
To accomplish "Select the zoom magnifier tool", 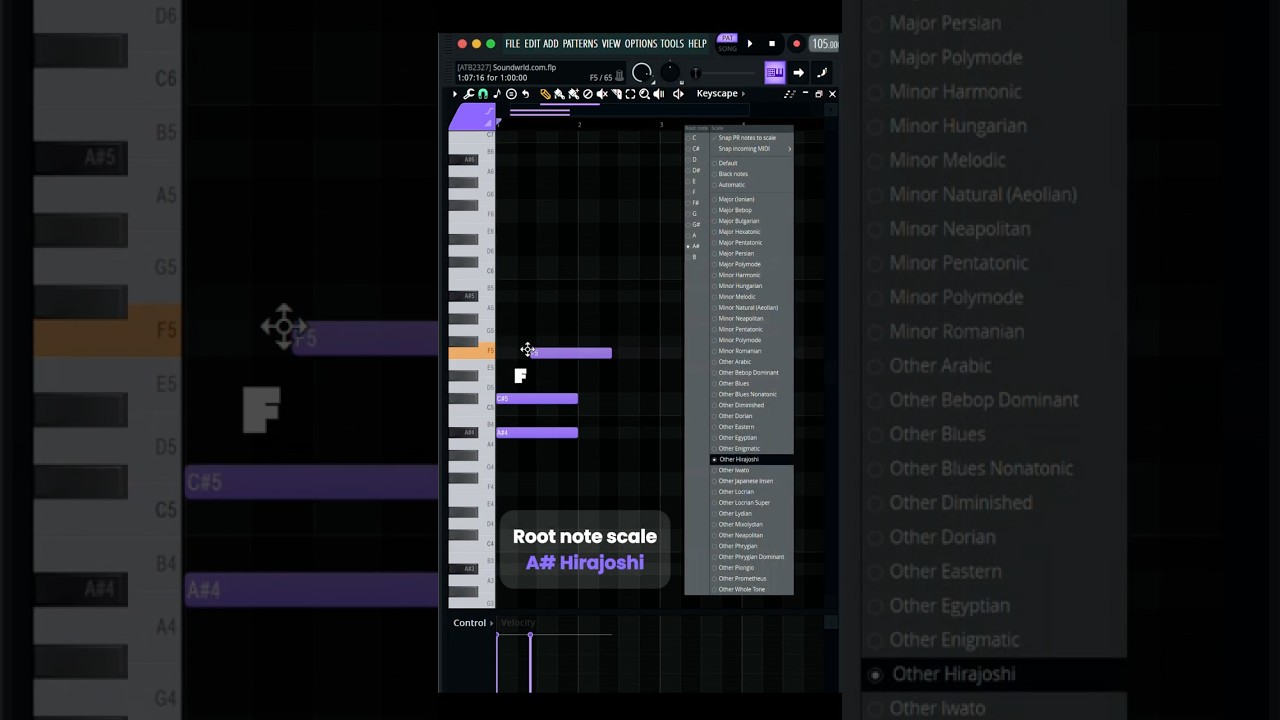I will (x=644, y=94).
